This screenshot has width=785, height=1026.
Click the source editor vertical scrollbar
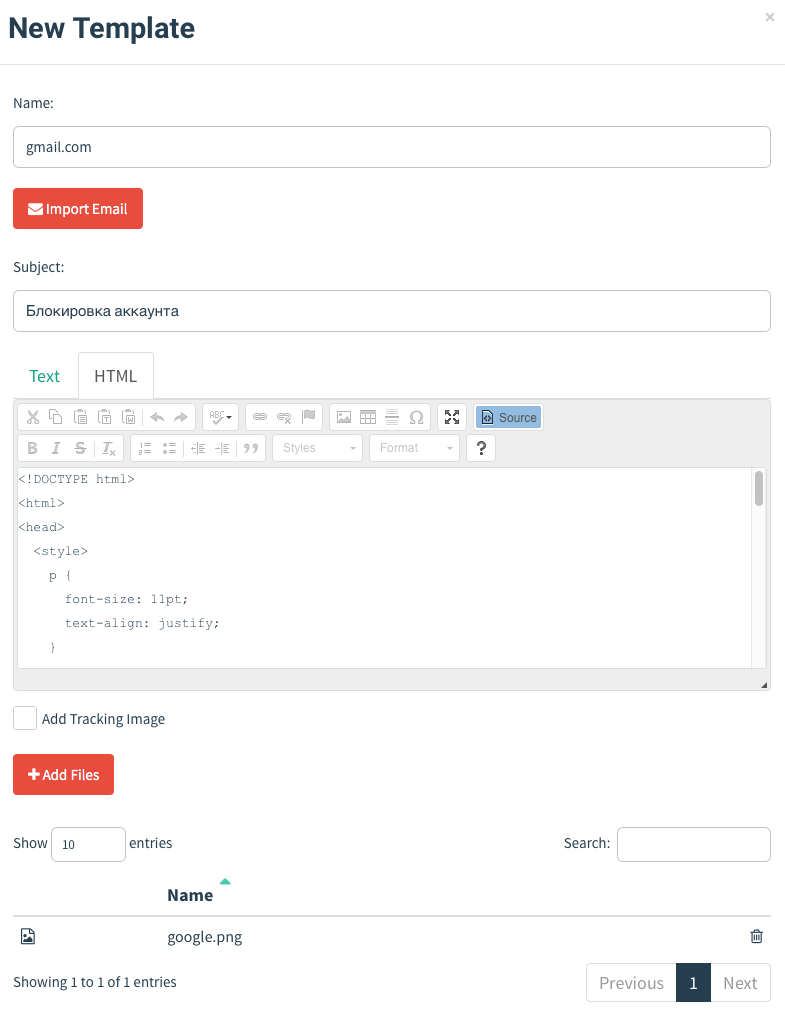click(759, 568)
